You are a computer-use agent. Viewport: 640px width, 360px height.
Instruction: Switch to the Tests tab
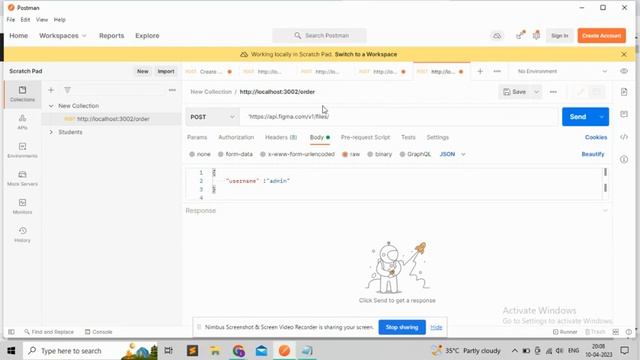[408, 138]
